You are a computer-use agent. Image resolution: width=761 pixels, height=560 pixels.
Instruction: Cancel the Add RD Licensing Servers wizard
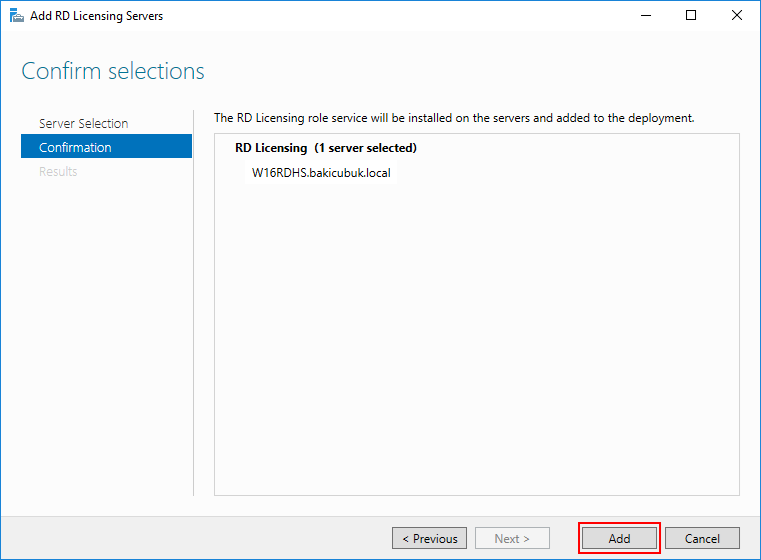pos(702,538)
